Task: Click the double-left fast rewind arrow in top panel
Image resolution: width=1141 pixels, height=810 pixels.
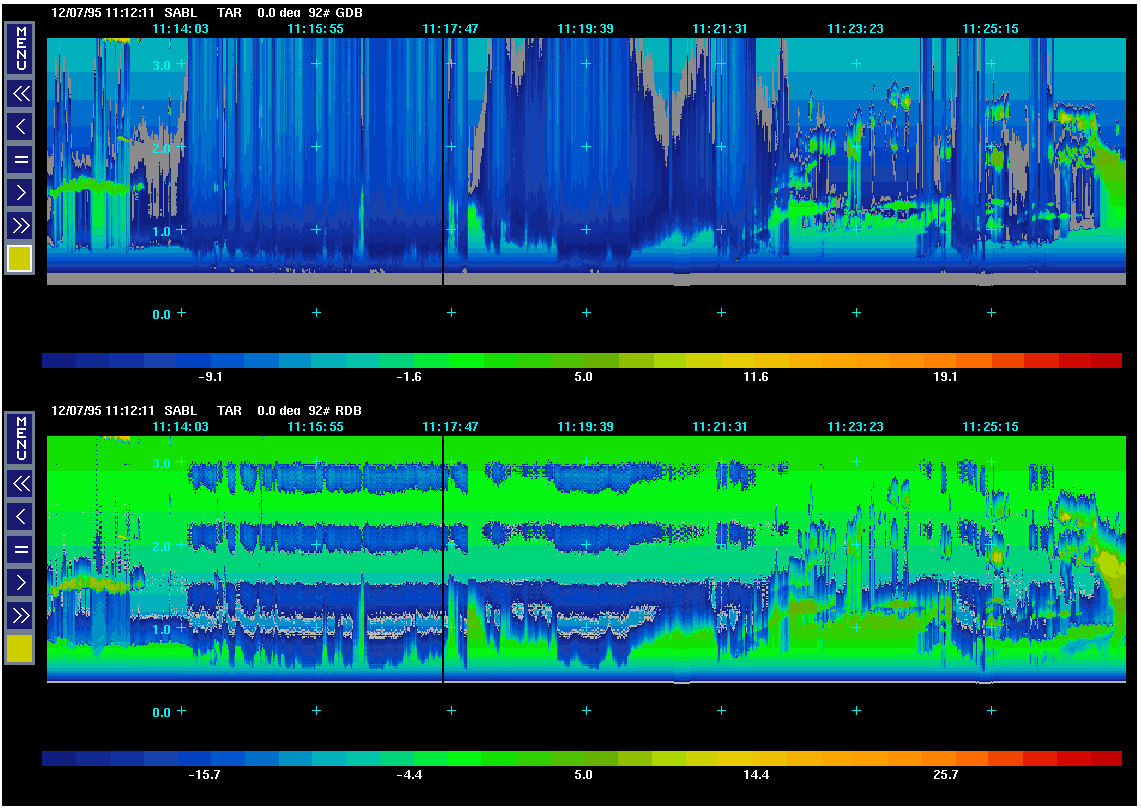Action: (x=20, y=94)
